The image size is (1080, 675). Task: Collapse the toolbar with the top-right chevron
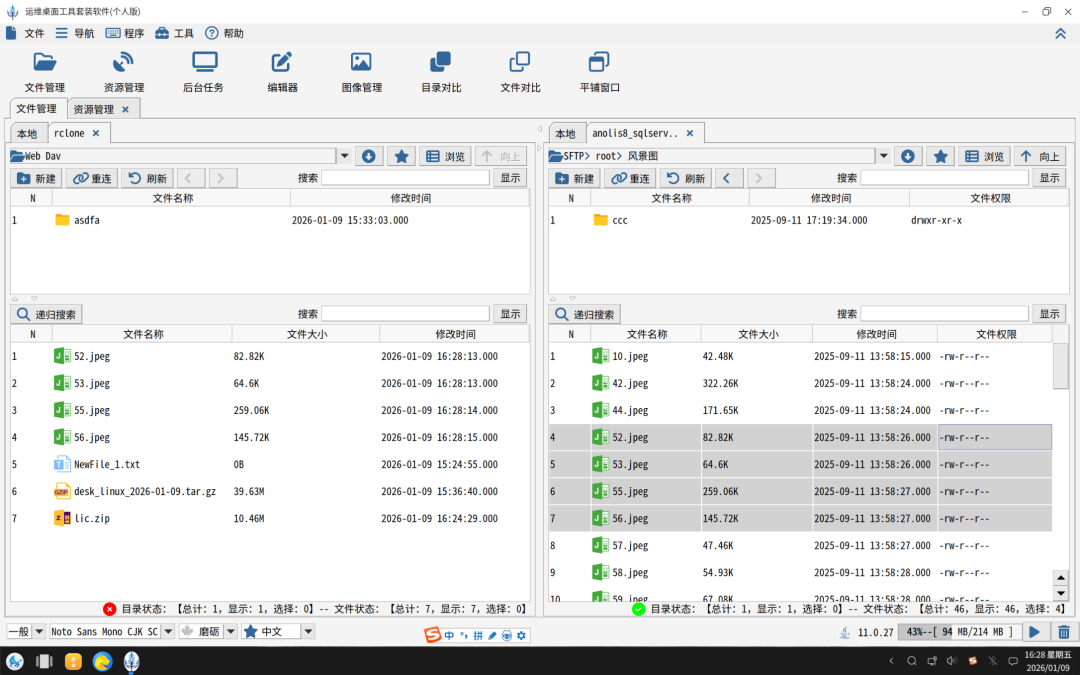tap(1060, 33)
